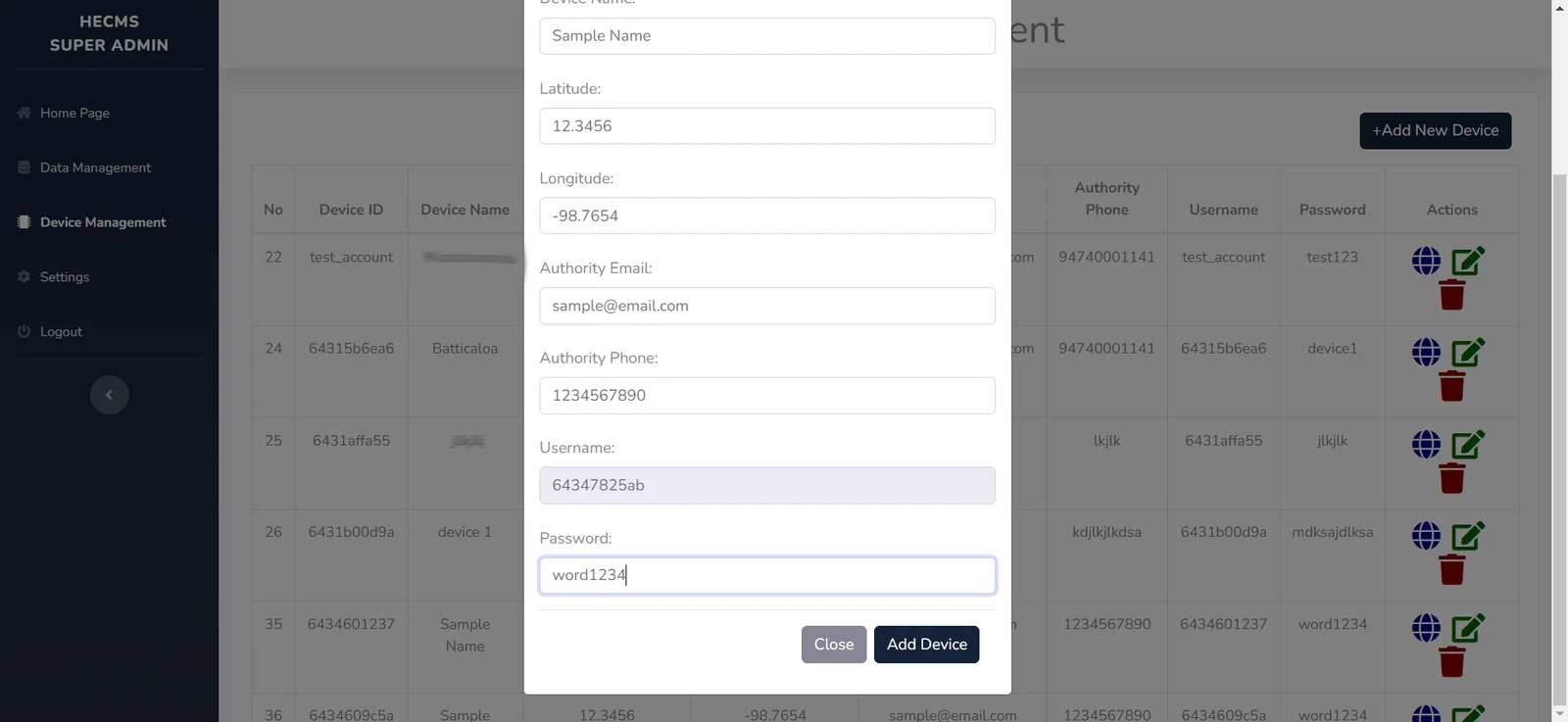The image size is (1568, 722).
Task: Click edit icon for device 1 row
Action: (x=1467, y=536)
